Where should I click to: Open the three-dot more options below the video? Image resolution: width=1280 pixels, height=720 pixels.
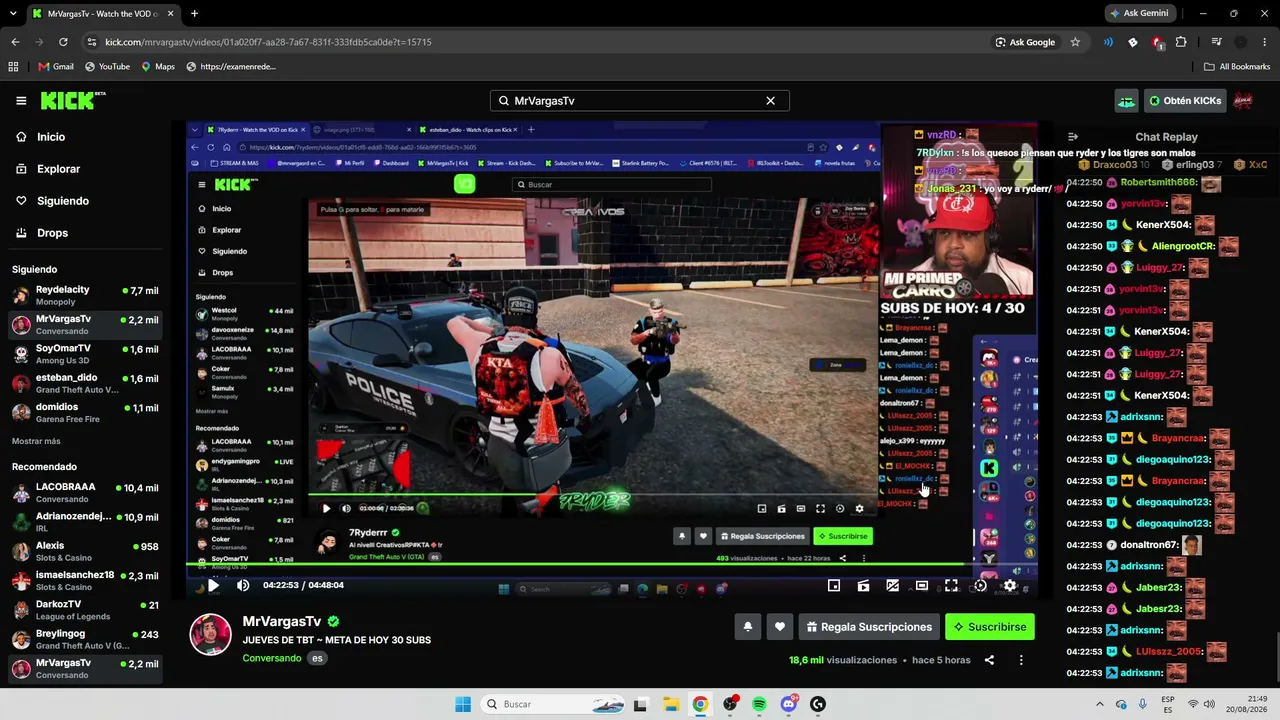click(x=1021, y=660)
